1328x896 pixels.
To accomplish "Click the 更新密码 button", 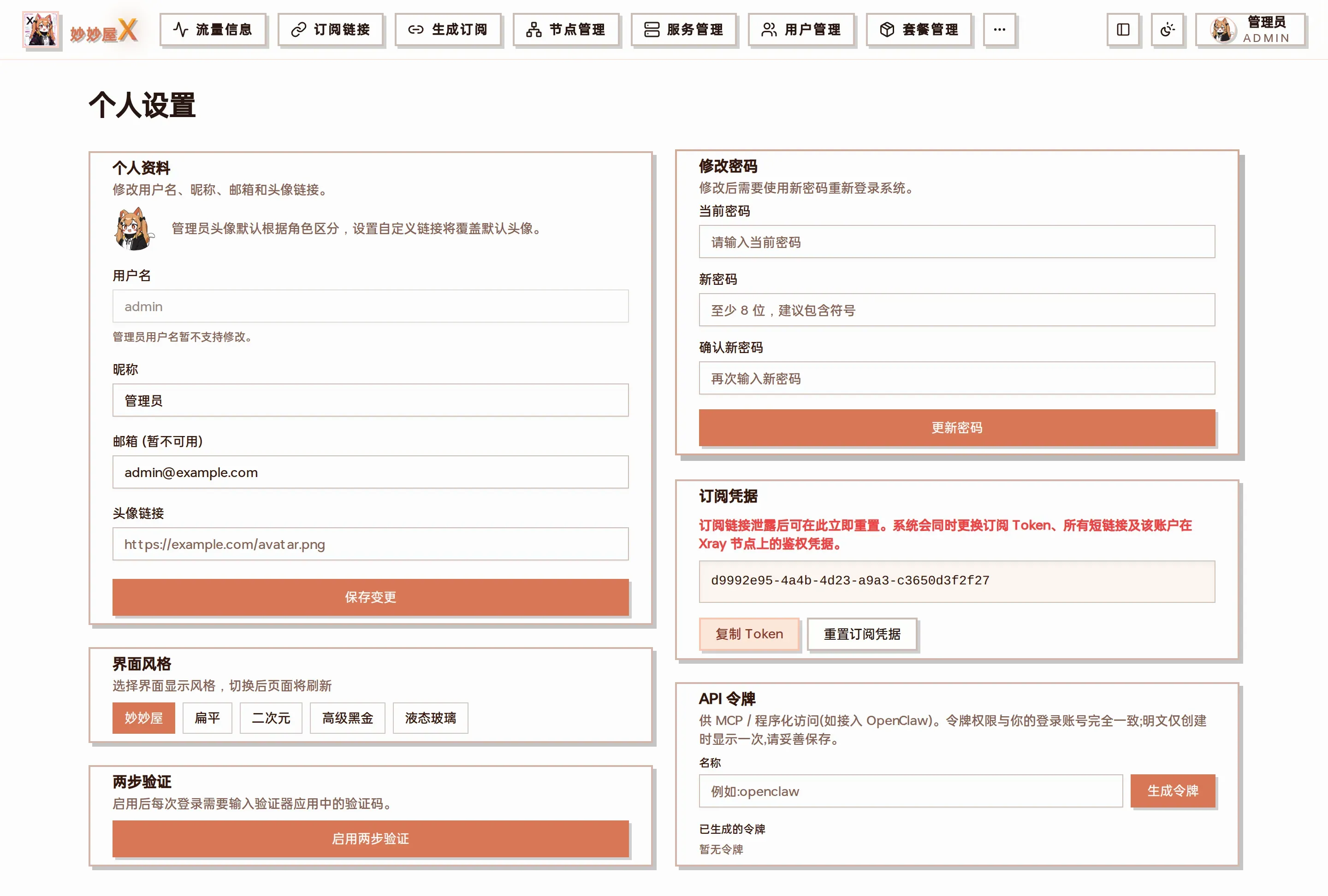I will (x=957, y=428).
